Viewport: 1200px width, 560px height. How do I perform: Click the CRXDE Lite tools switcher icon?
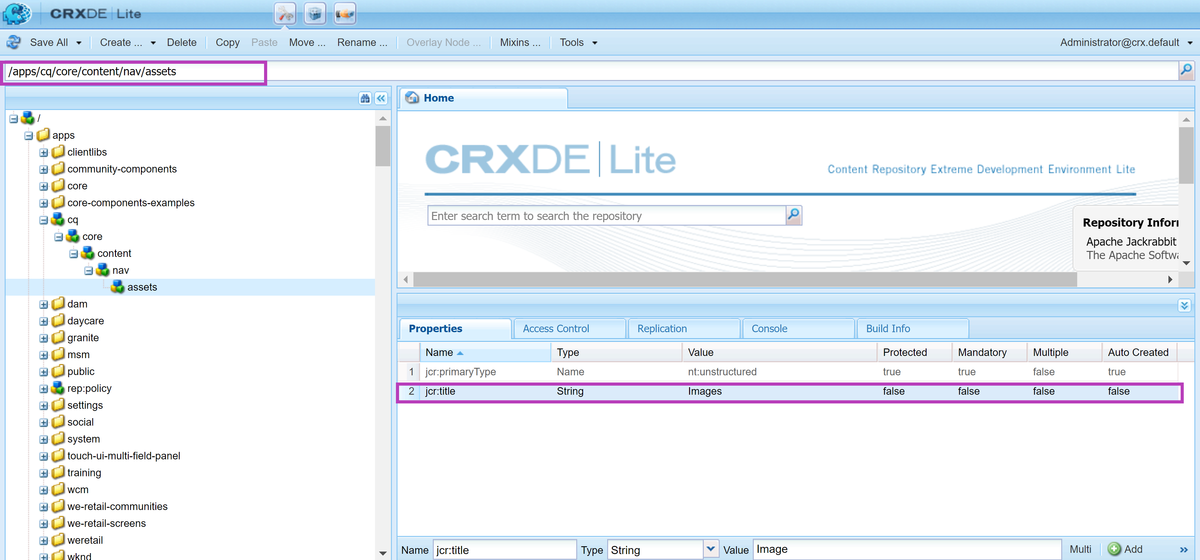(286, 14)
